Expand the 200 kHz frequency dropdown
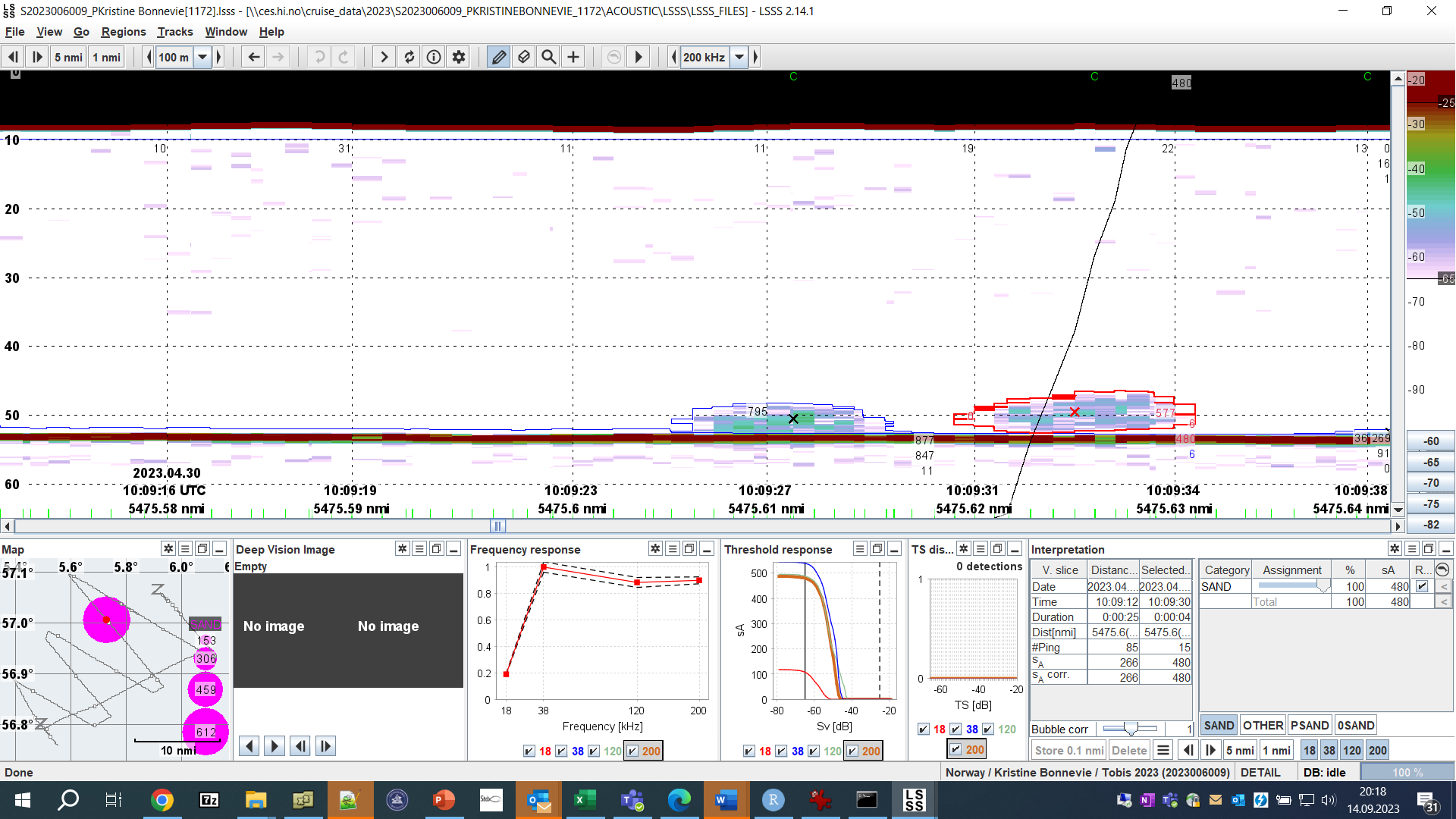 pos(739,57)
